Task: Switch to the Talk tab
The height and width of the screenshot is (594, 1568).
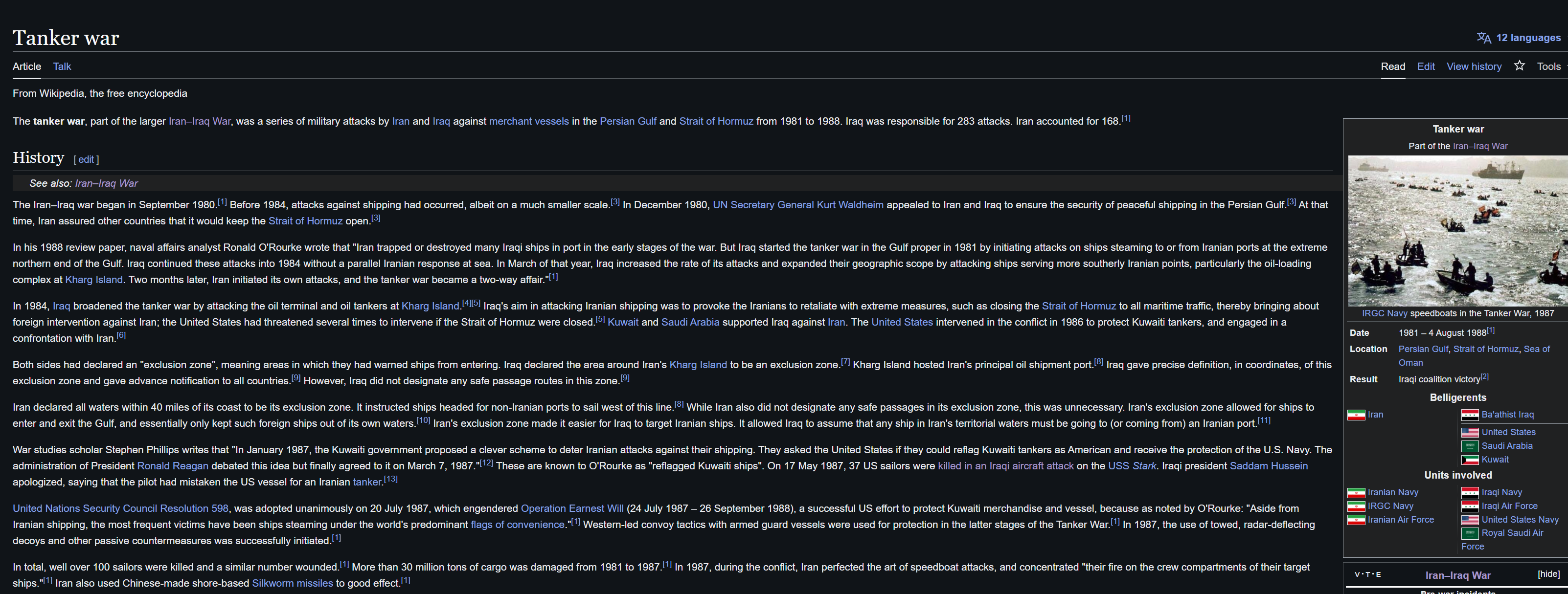Action: coord(62,66)
